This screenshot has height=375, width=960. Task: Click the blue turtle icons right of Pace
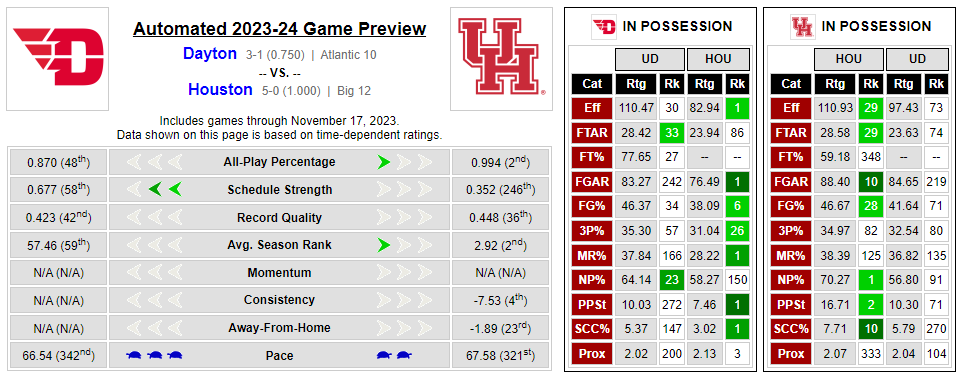[x=394, y=355]
